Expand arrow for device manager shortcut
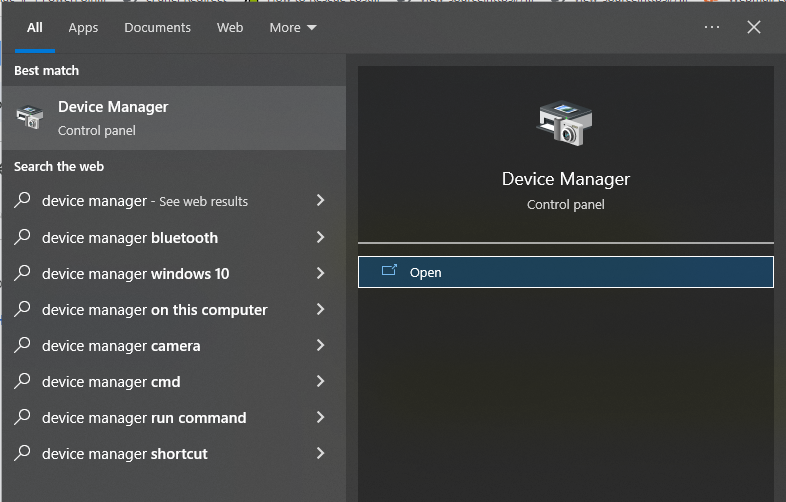Screen dimensions: 786x502 pyautogui.click(x=321, y=453)
